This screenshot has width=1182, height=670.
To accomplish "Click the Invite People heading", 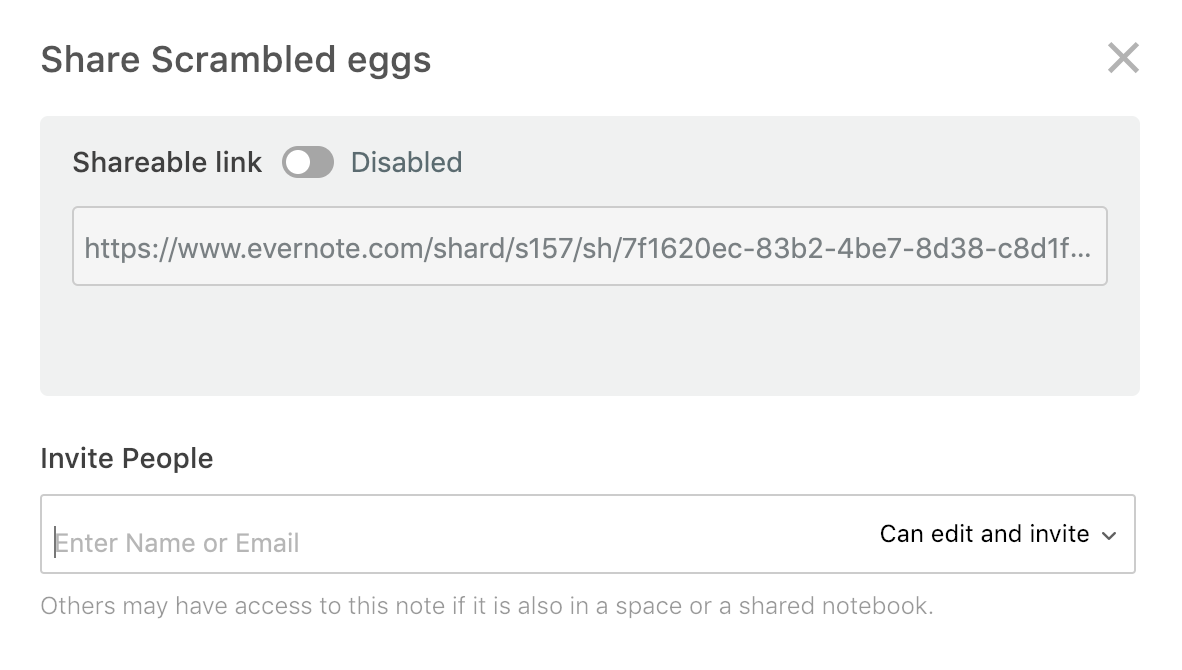I will coord(127,458).
